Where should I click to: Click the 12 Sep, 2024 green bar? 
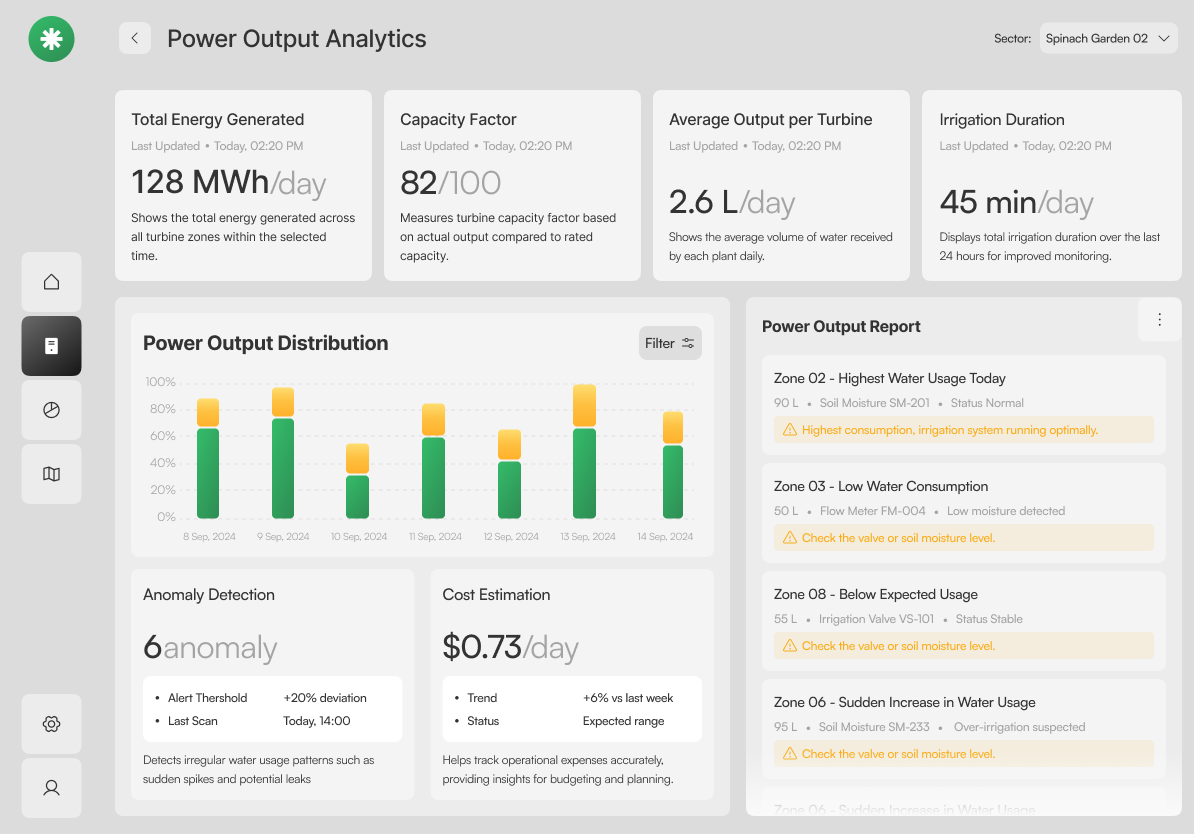coord(509,490)
